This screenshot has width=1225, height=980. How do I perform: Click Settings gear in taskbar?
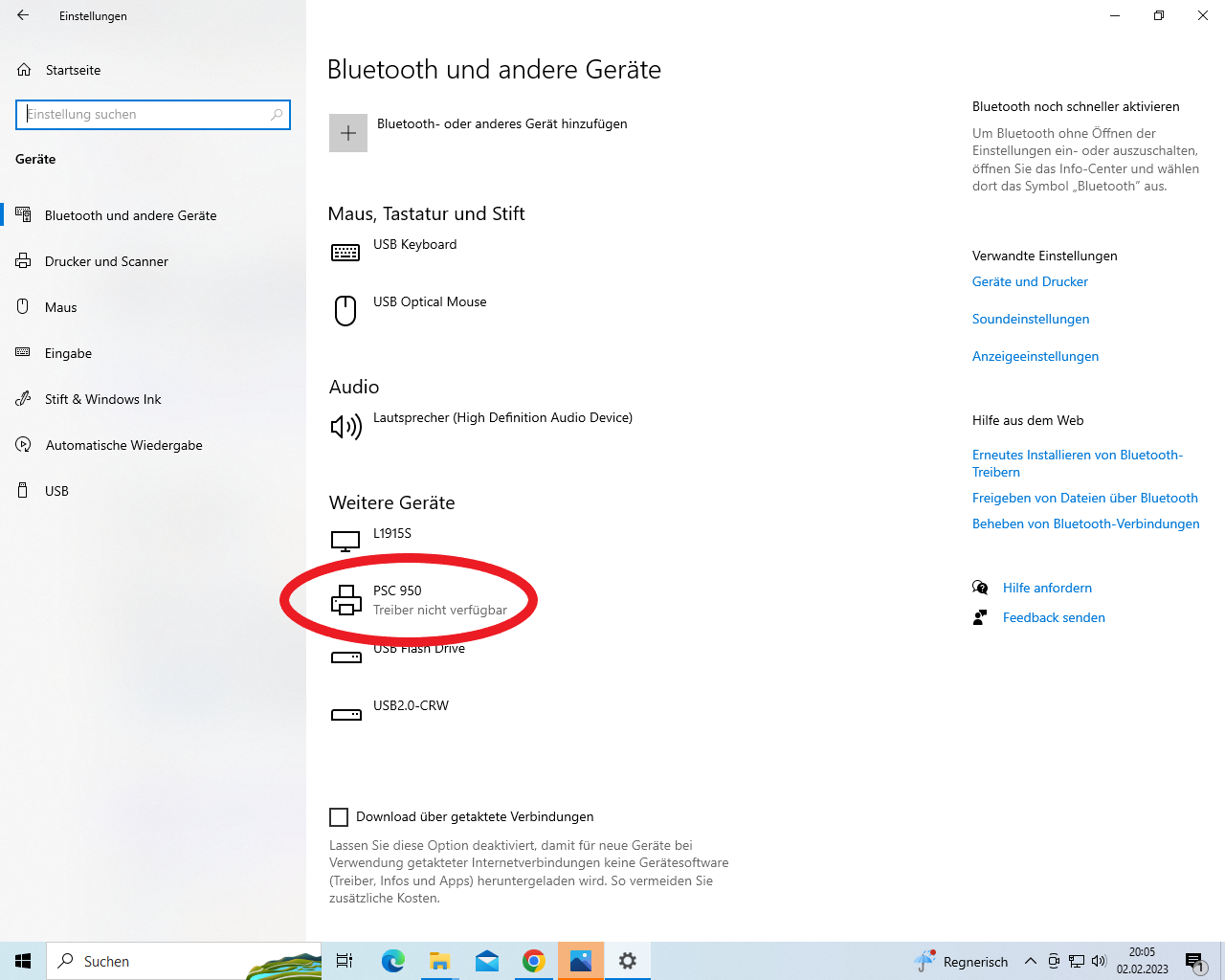point(628,961)
